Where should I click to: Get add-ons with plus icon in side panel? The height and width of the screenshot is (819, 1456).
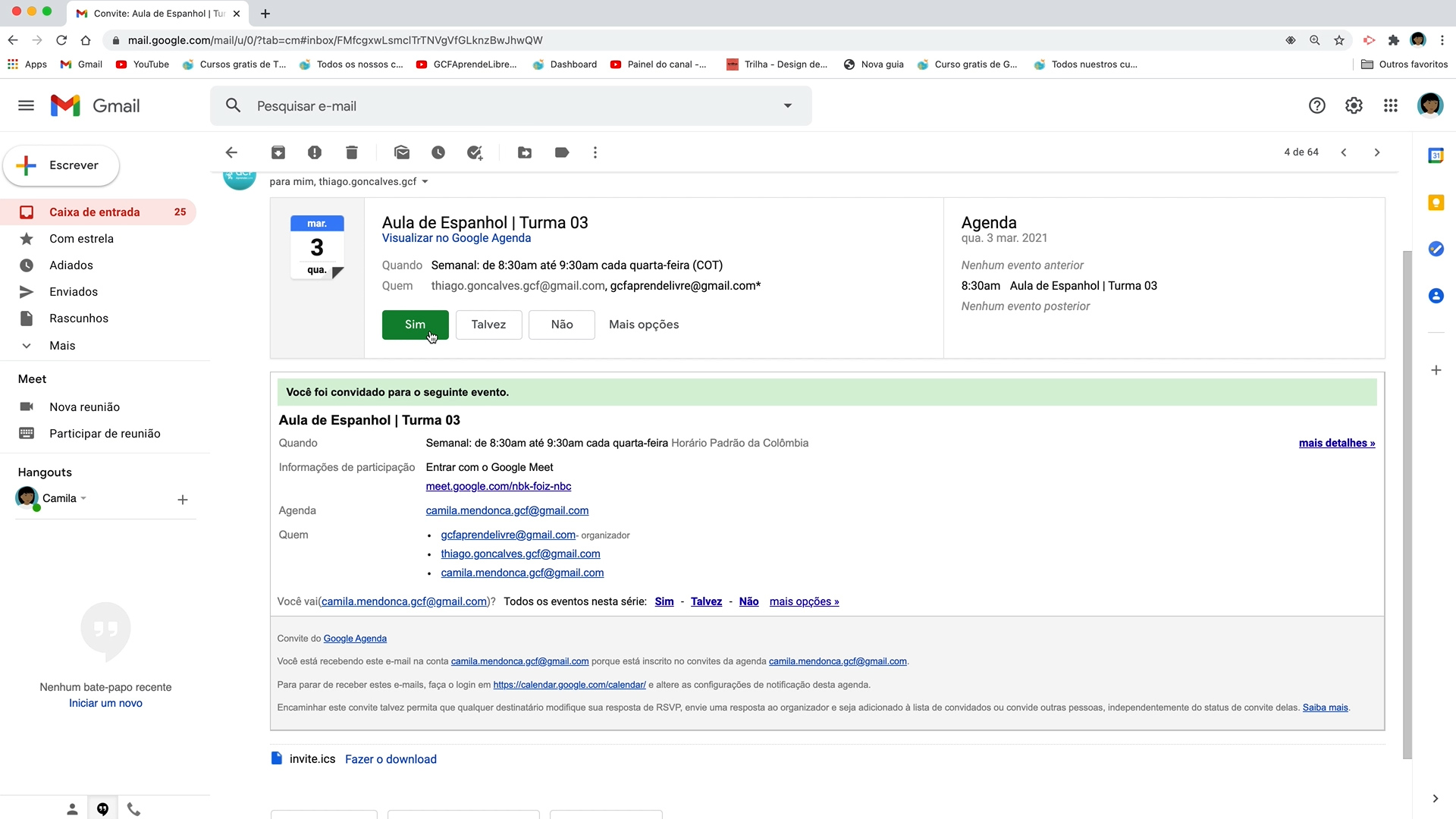pos(1436,370)
